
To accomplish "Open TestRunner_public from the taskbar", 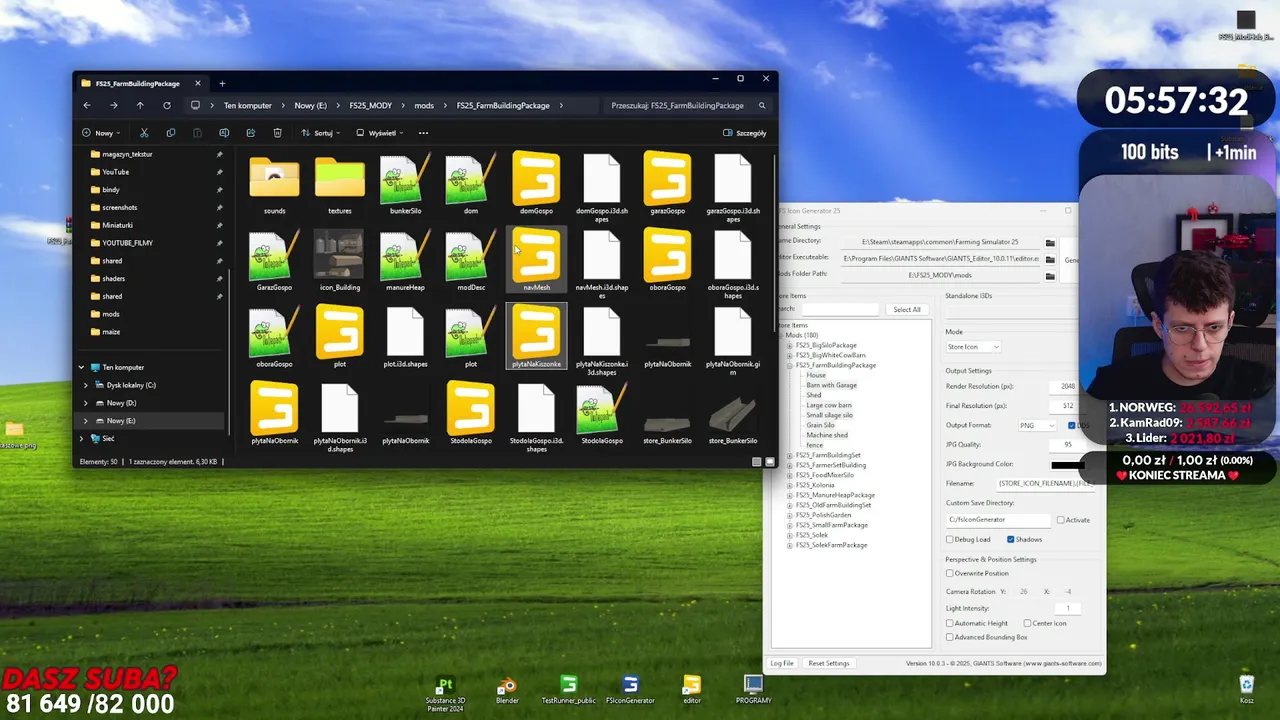I will click(x=568, y=689).
